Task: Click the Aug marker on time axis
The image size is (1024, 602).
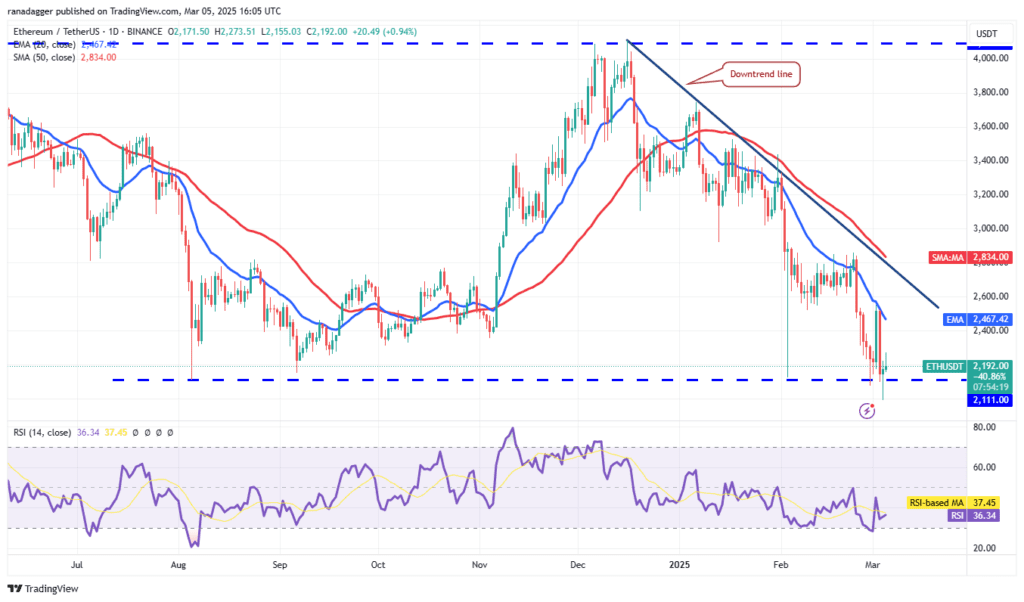Action: pos(178,565)
